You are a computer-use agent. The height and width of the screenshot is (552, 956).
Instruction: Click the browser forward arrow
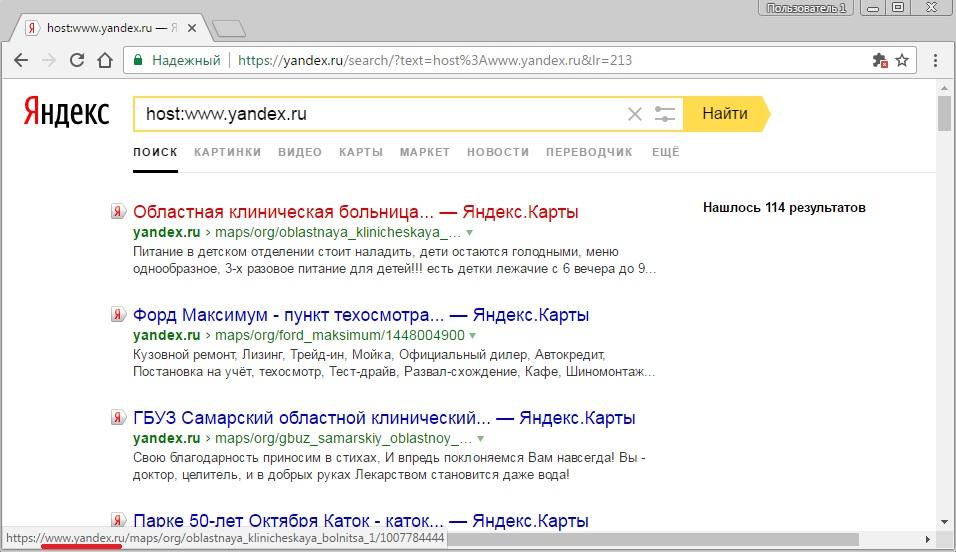pos(49,60)
